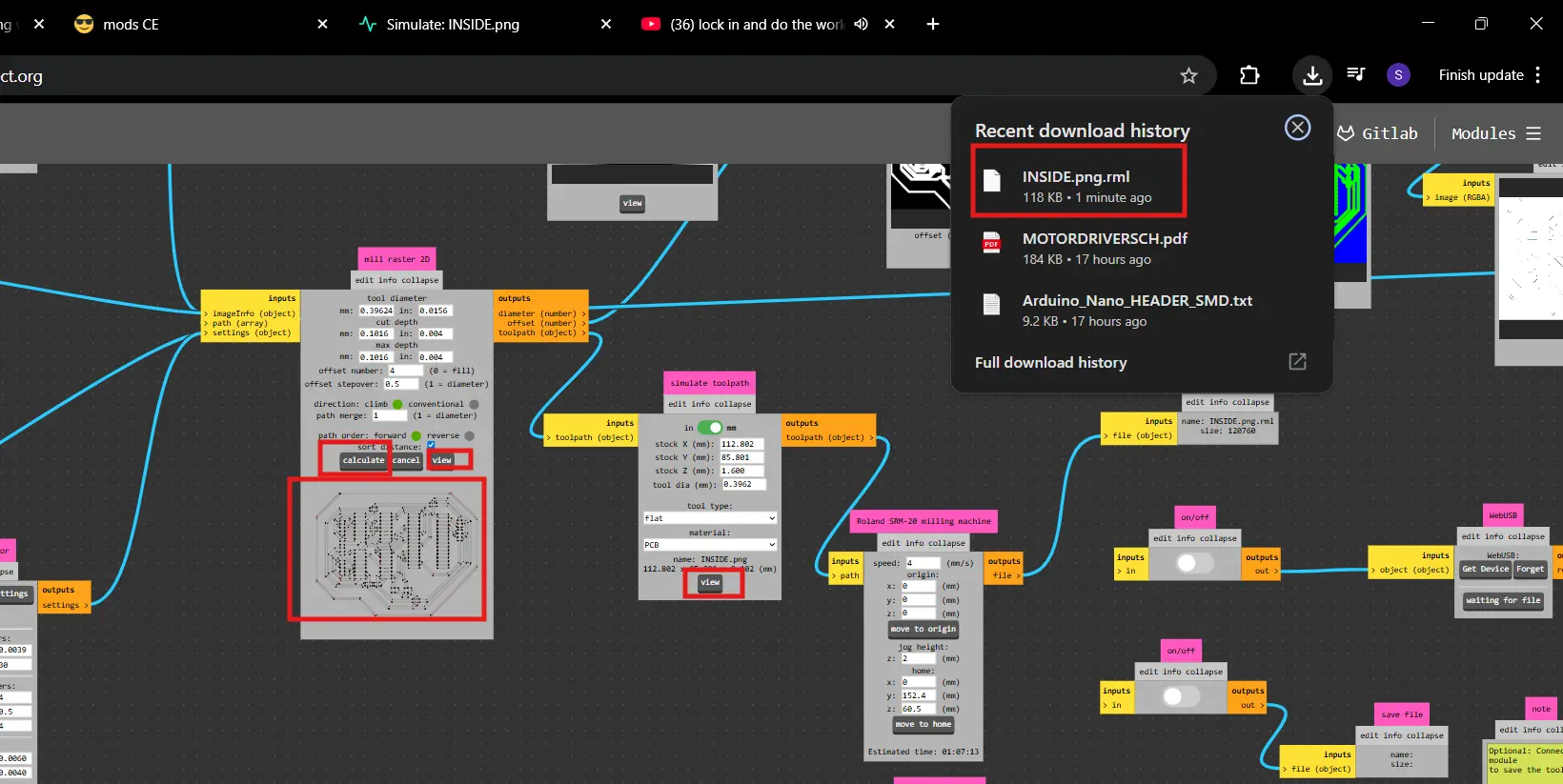
Task: Click the jog height z input field
Action: pyautogui.click(x=919, y=658)
